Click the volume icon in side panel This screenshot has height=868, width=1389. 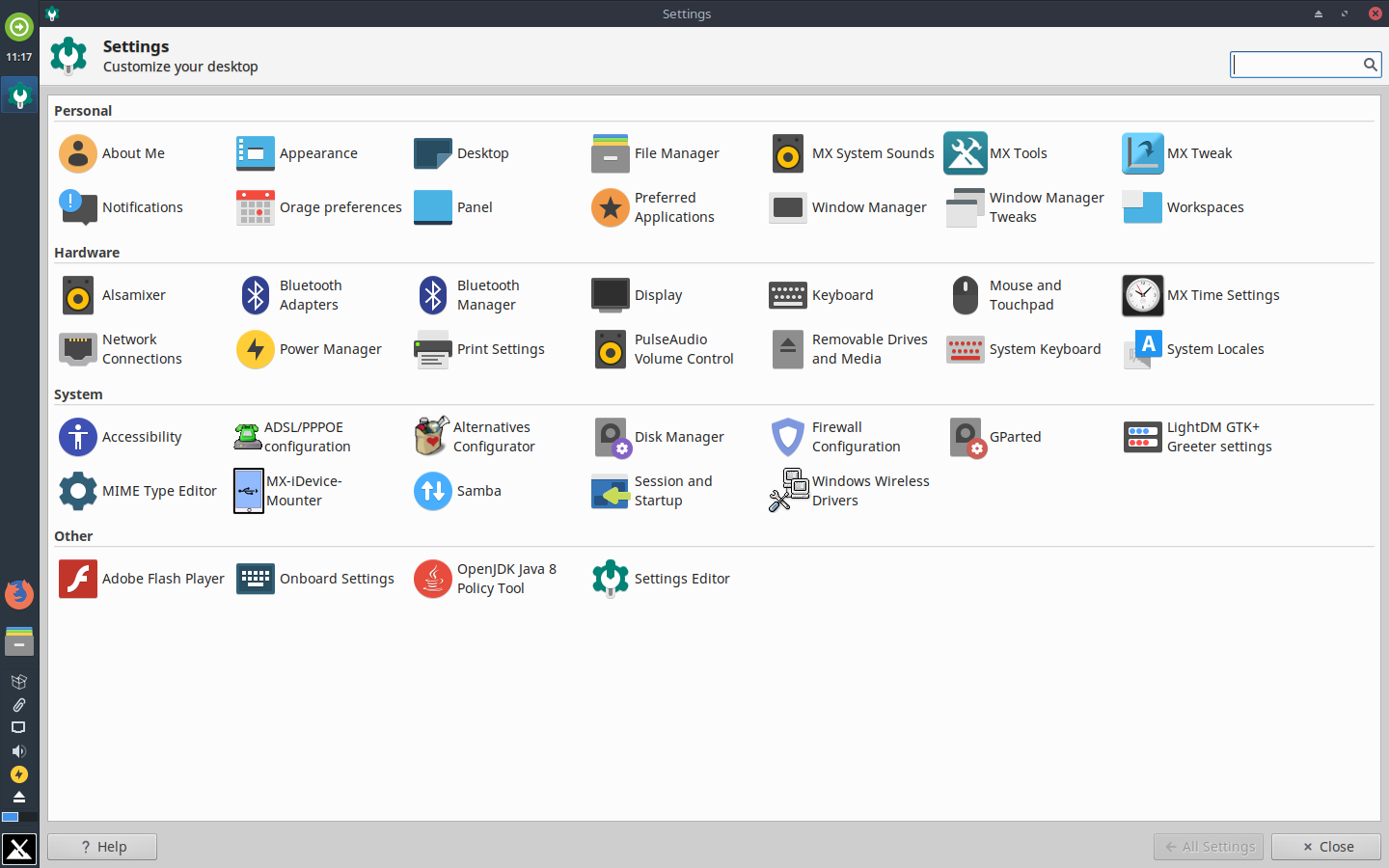[18, 751]
